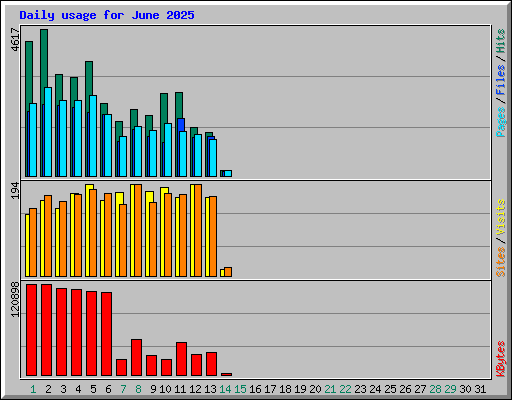Click the red KBytes bar for day 13
The height and width of the screenshot is (400, 512).
(211, 364)
